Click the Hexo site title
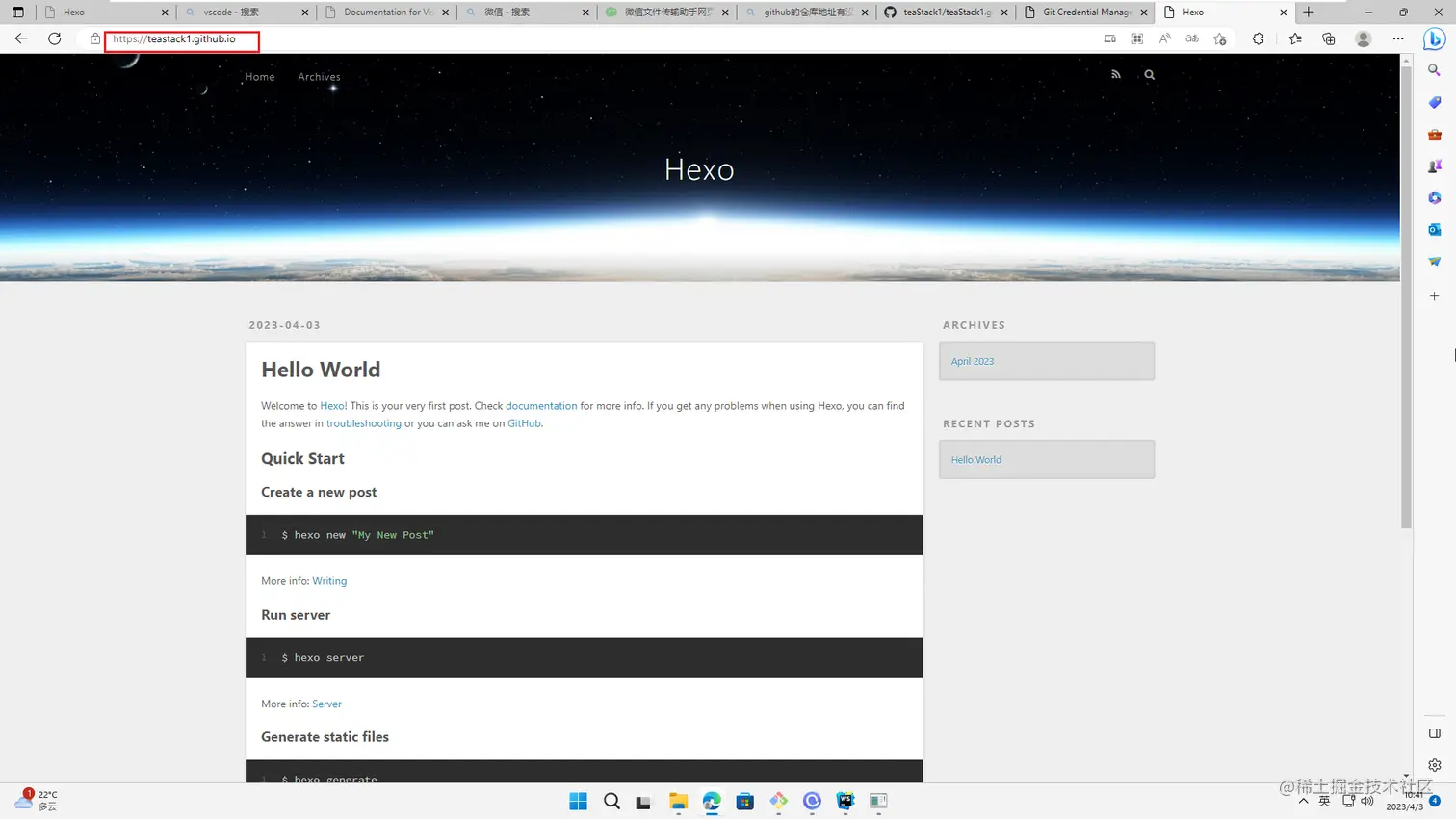The width and height of the screenshot is (1456, 819). [699, 169]
